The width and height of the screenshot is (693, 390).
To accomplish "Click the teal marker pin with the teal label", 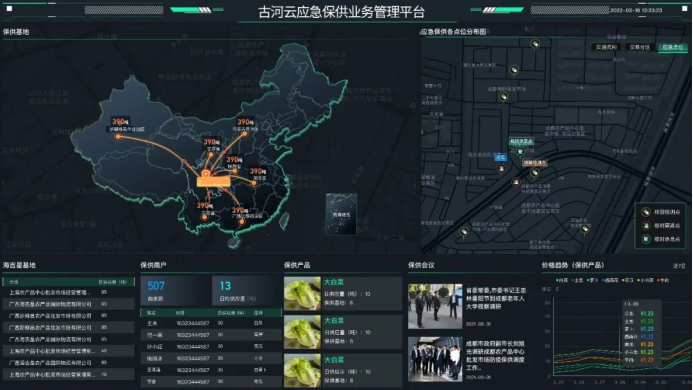I will click(x=520, y=152).
